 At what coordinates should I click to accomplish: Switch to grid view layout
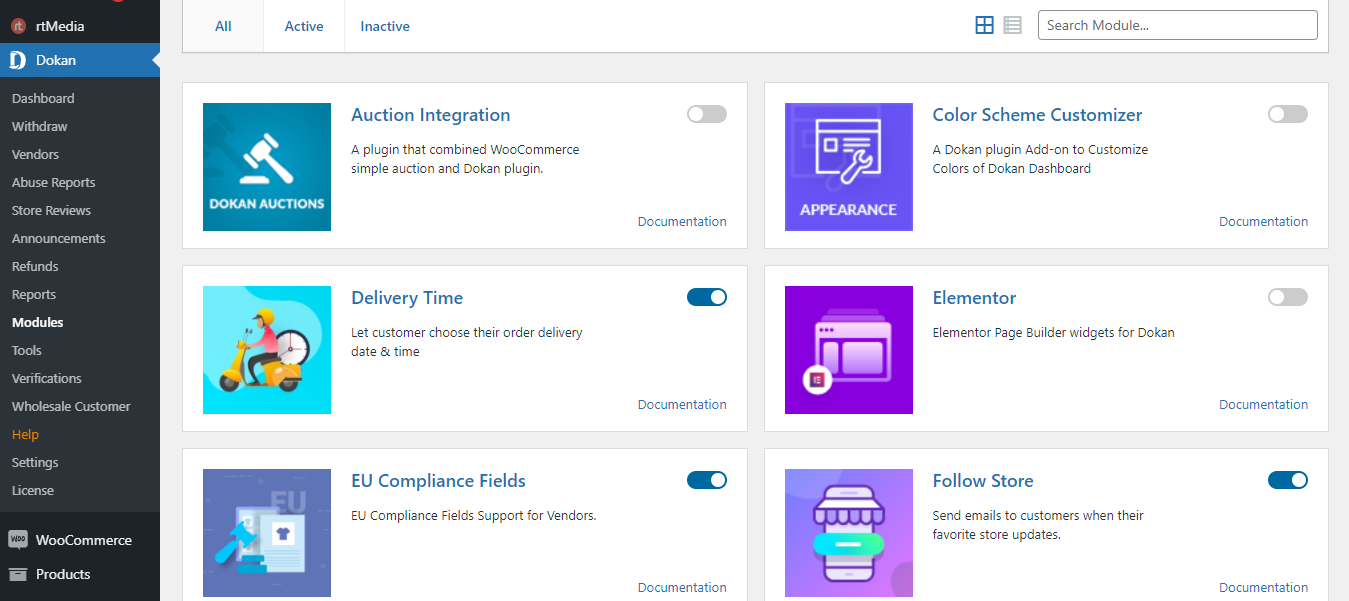[984, 25]
